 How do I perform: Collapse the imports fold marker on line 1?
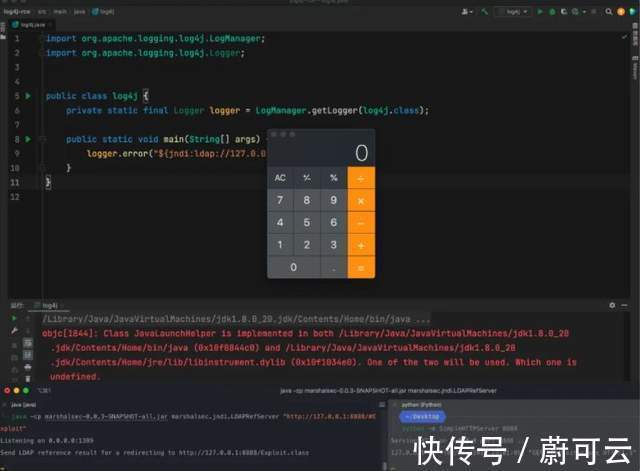click(x=42, y=38)
